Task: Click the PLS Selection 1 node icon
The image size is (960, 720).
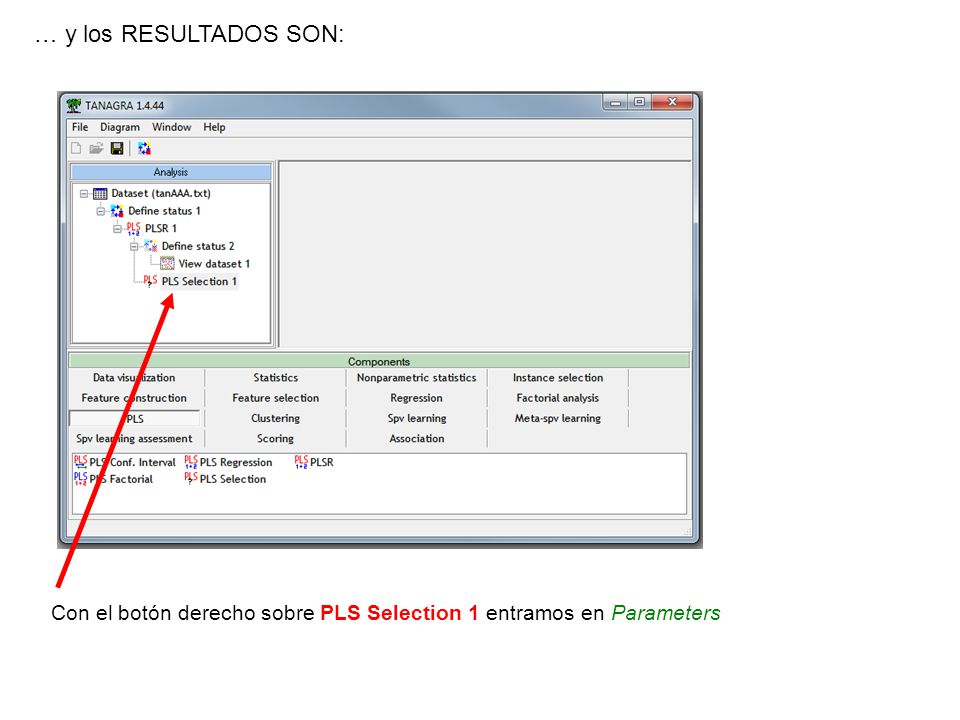Action: [x=150, y=281]
